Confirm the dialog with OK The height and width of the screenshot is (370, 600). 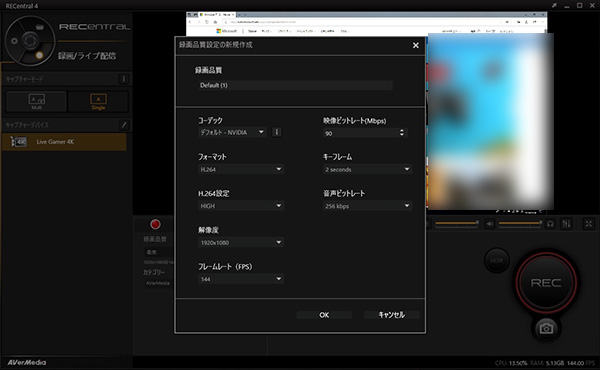point(324,315)
